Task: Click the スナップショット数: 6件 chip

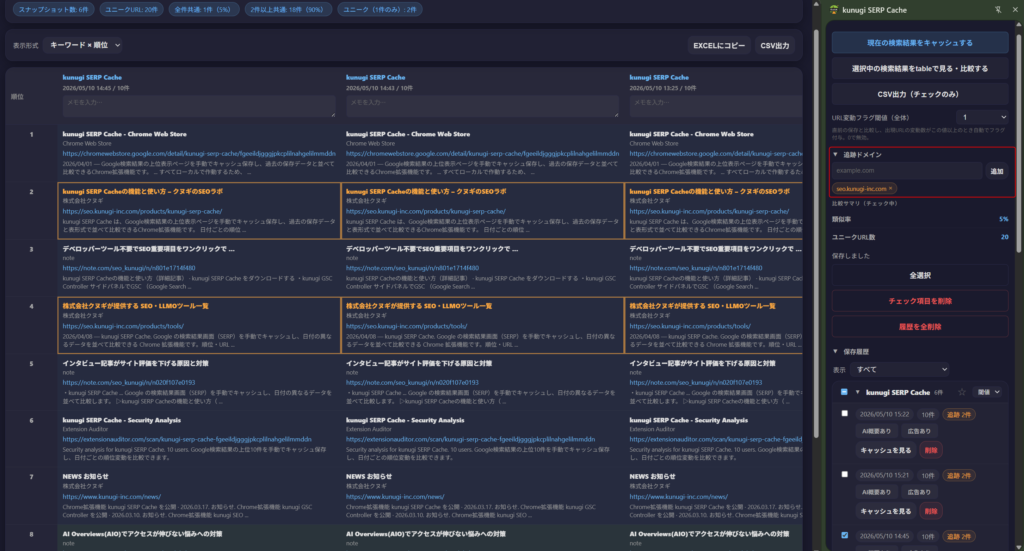Action: point(54,10)
